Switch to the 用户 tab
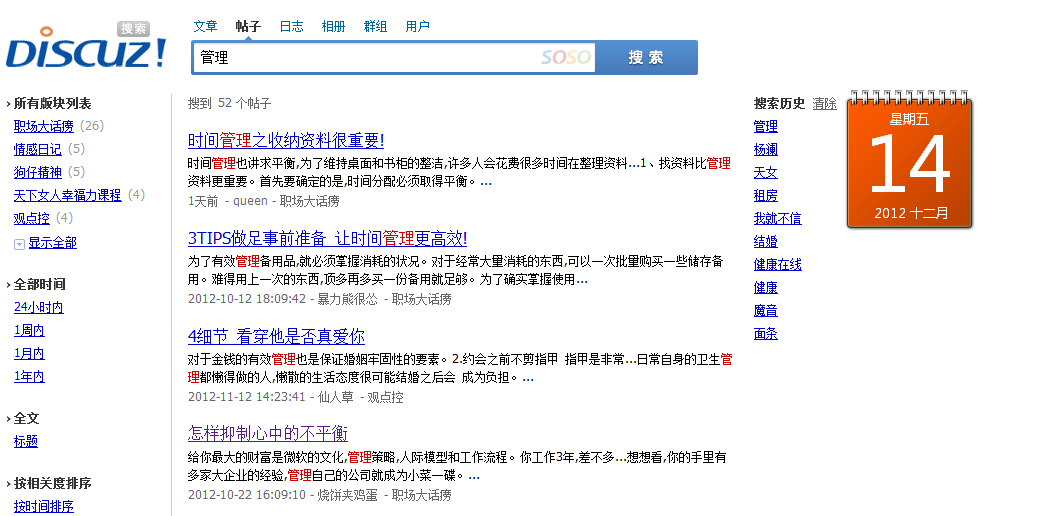This screenshot has width=1064, height=516. click(417, 26)
